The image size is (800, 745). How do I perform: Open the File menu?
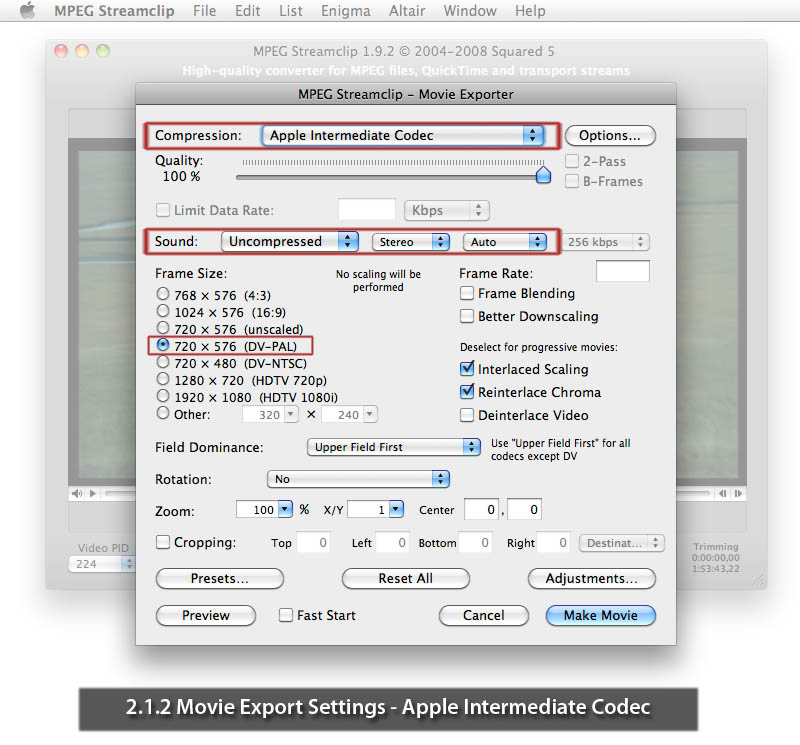click(x=204, y=11)
